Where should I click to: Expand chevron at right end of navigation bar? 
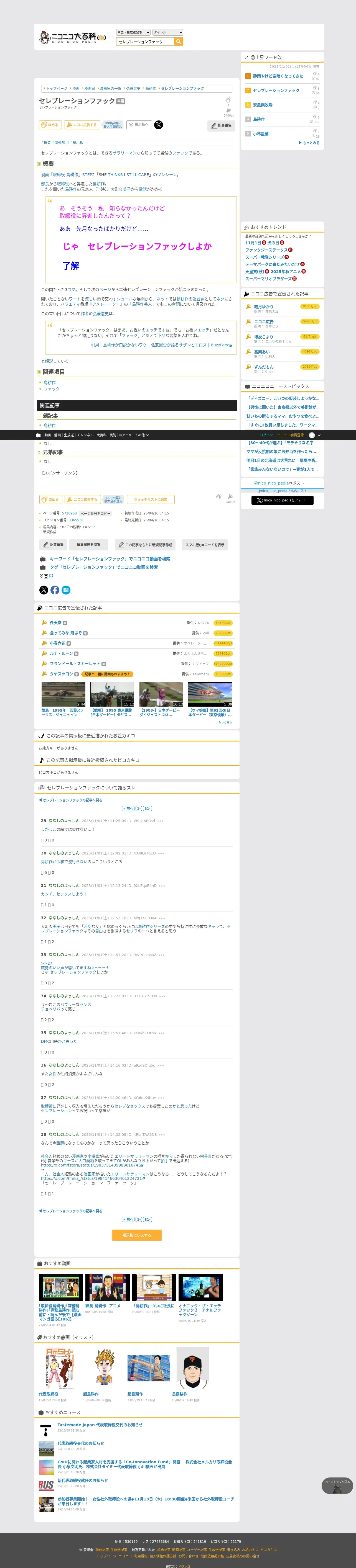coord(319,435)
